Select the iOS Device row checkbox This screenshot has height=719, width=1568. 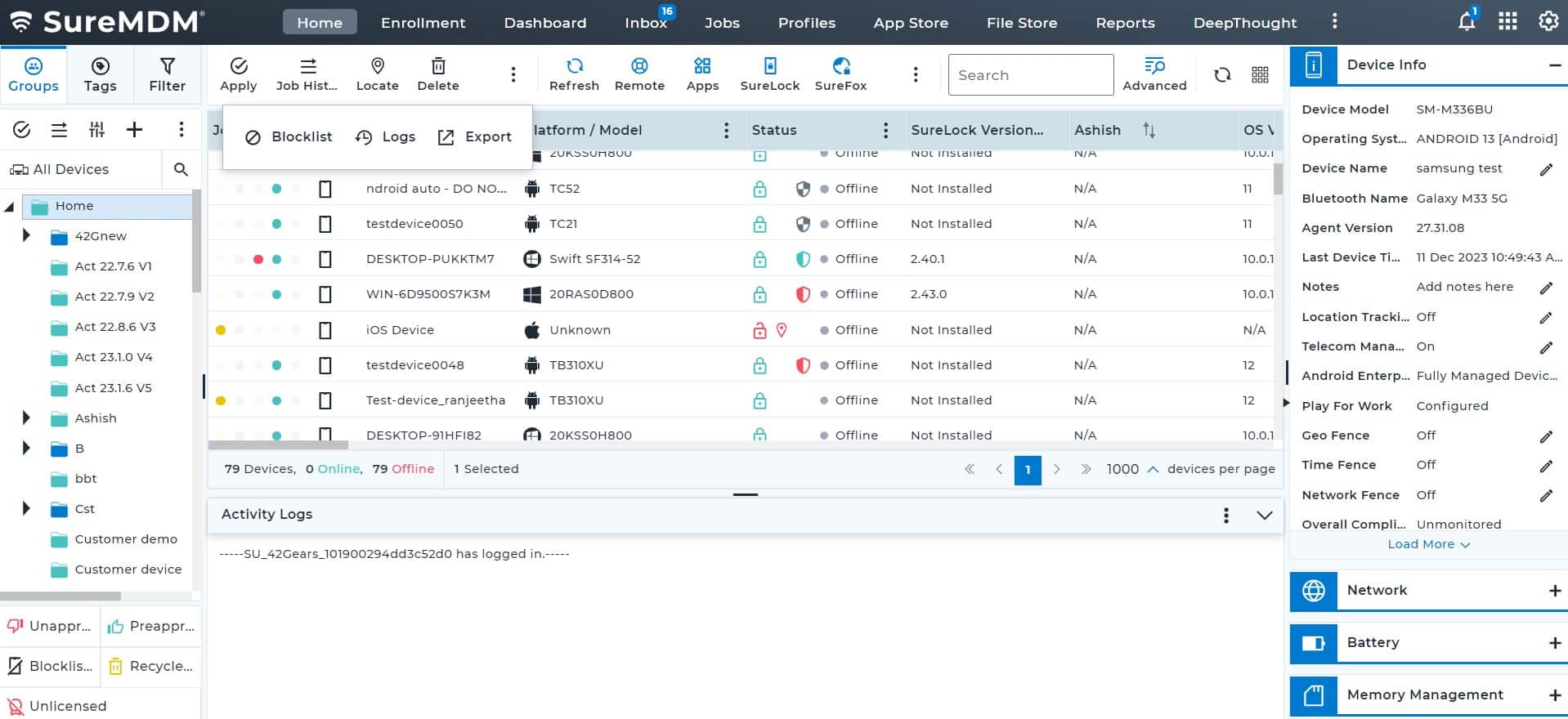325,330
